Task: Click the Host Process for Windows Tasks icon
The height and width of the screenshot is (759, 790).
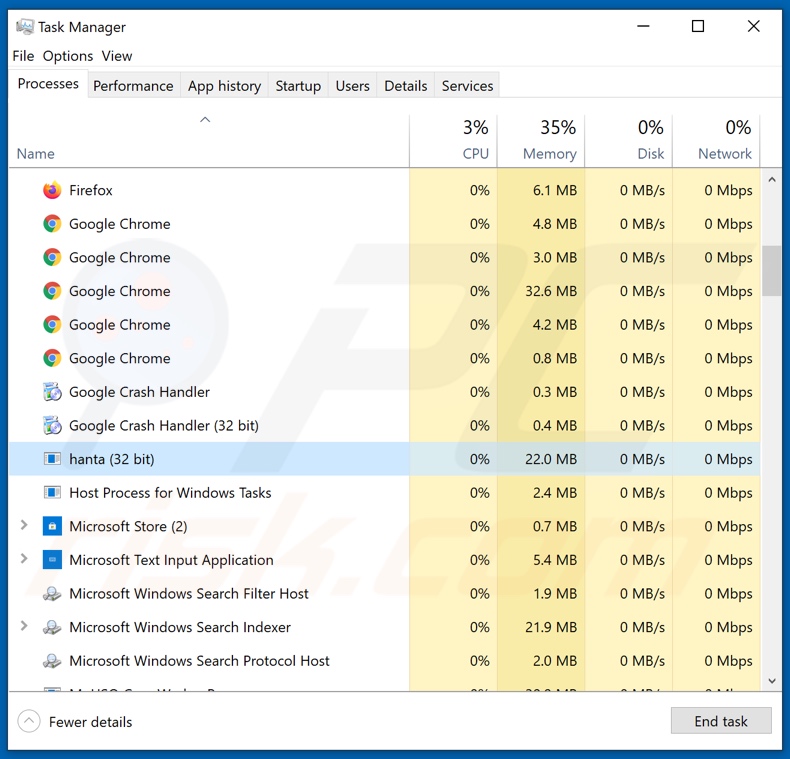Action: 52,492
